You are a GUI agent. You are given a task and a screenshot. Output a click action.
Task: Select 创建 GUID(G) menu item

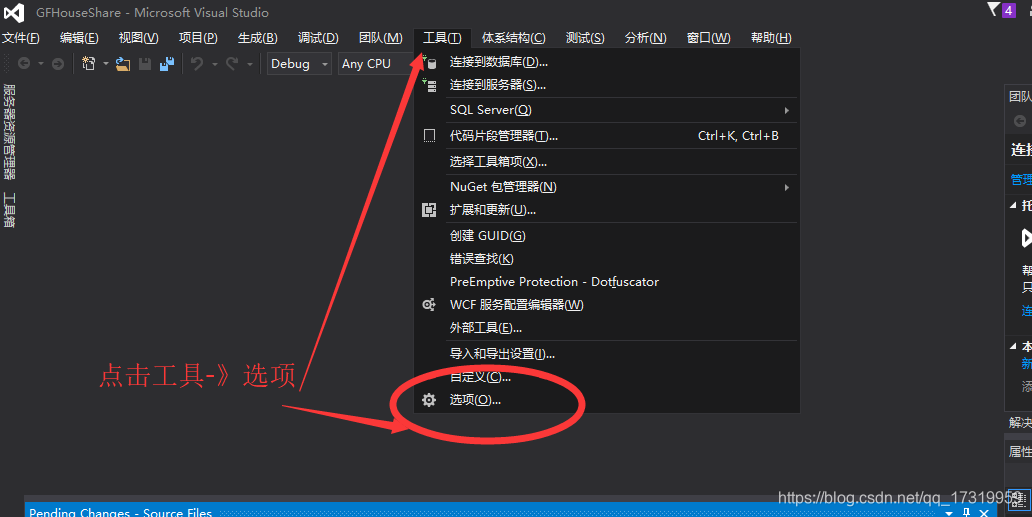pyautogui.click(x=607, y=235)
